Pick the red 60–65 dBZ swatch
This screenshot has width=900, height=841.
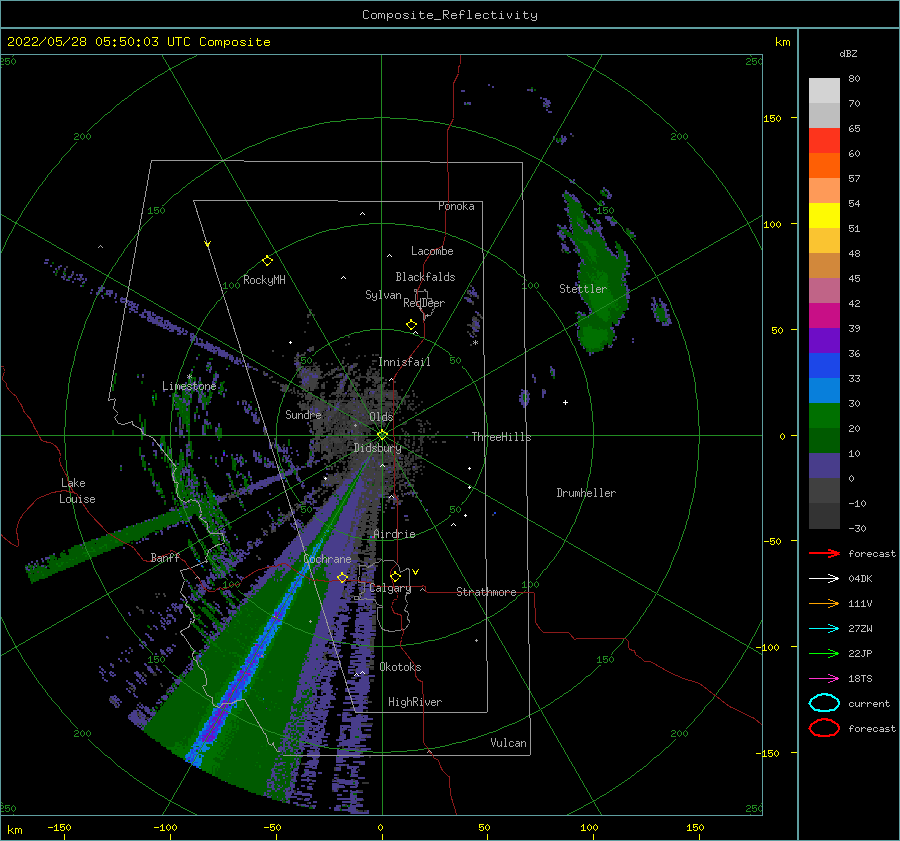pos(824,141)
